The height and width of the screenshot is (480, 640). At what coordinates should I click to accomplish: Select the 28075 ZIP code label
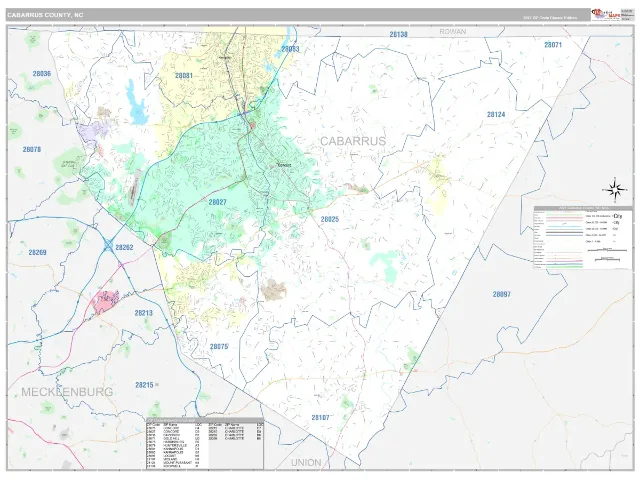[219, 347]
